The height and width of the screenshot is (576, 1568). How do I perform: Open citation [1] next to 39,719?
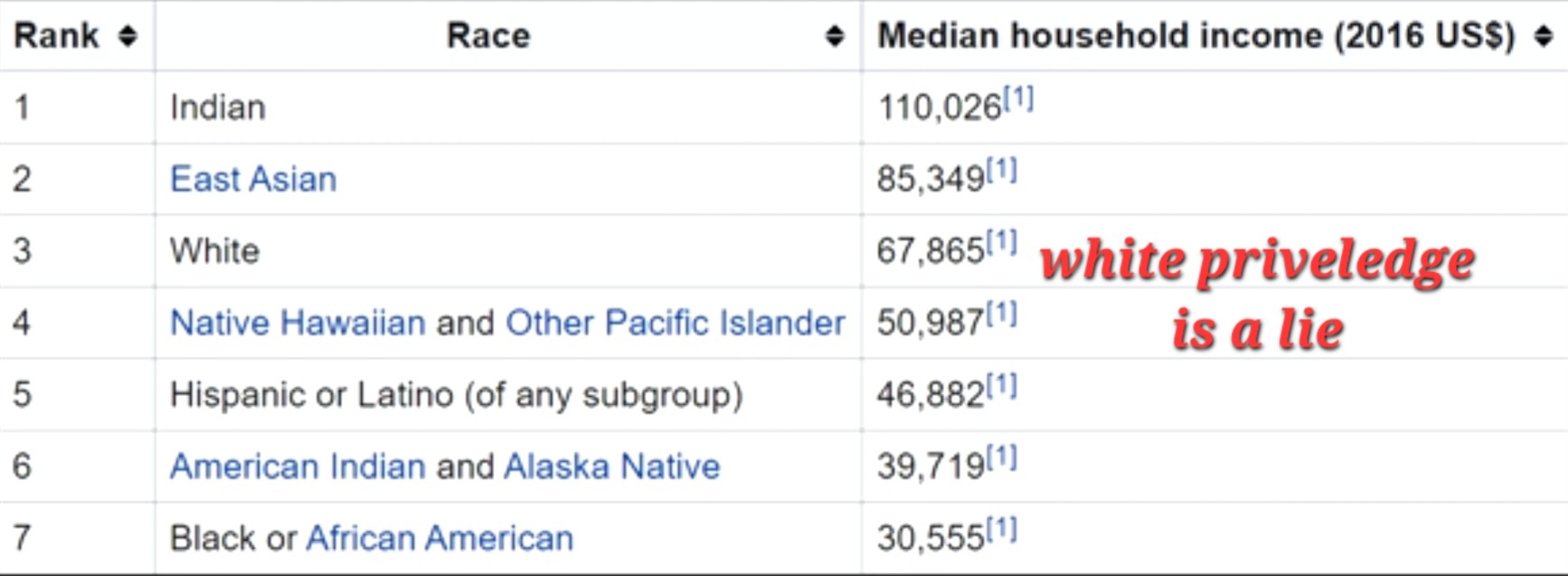pos(1002,457)
